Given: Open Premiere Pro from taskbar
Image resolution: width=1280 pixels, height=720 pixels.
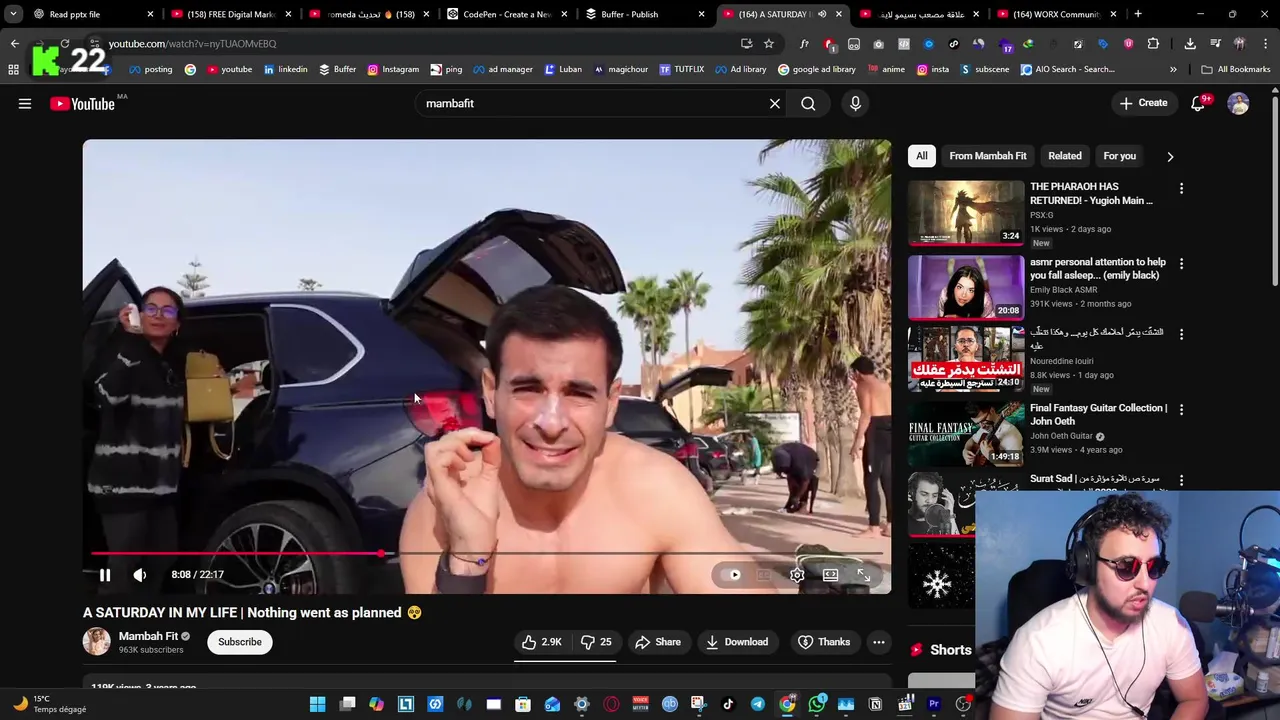Looking at the screenshot, I should tap(934, 704).
